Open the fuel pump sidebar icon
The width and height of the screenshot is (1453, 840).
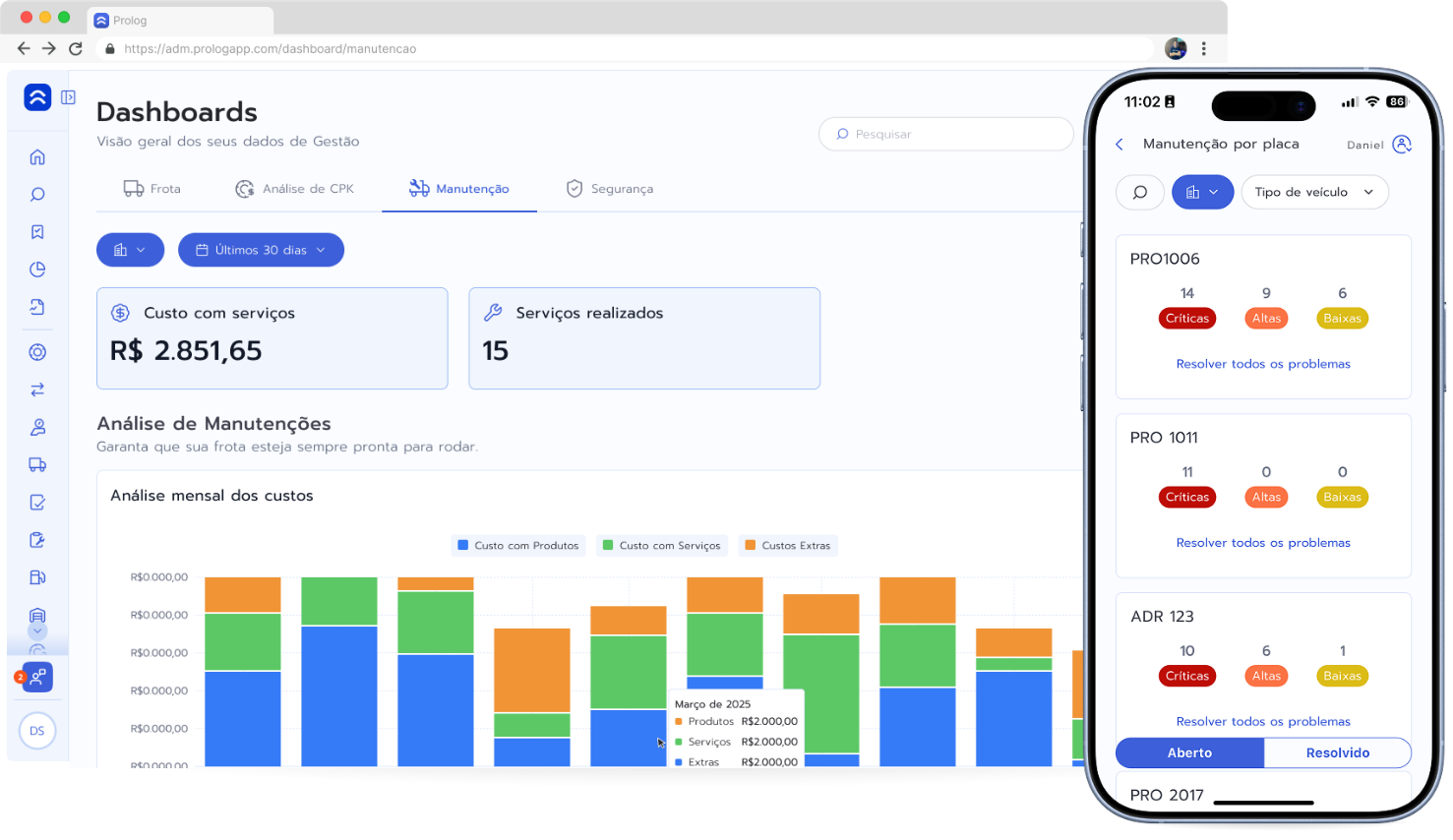tap(37, 577)
